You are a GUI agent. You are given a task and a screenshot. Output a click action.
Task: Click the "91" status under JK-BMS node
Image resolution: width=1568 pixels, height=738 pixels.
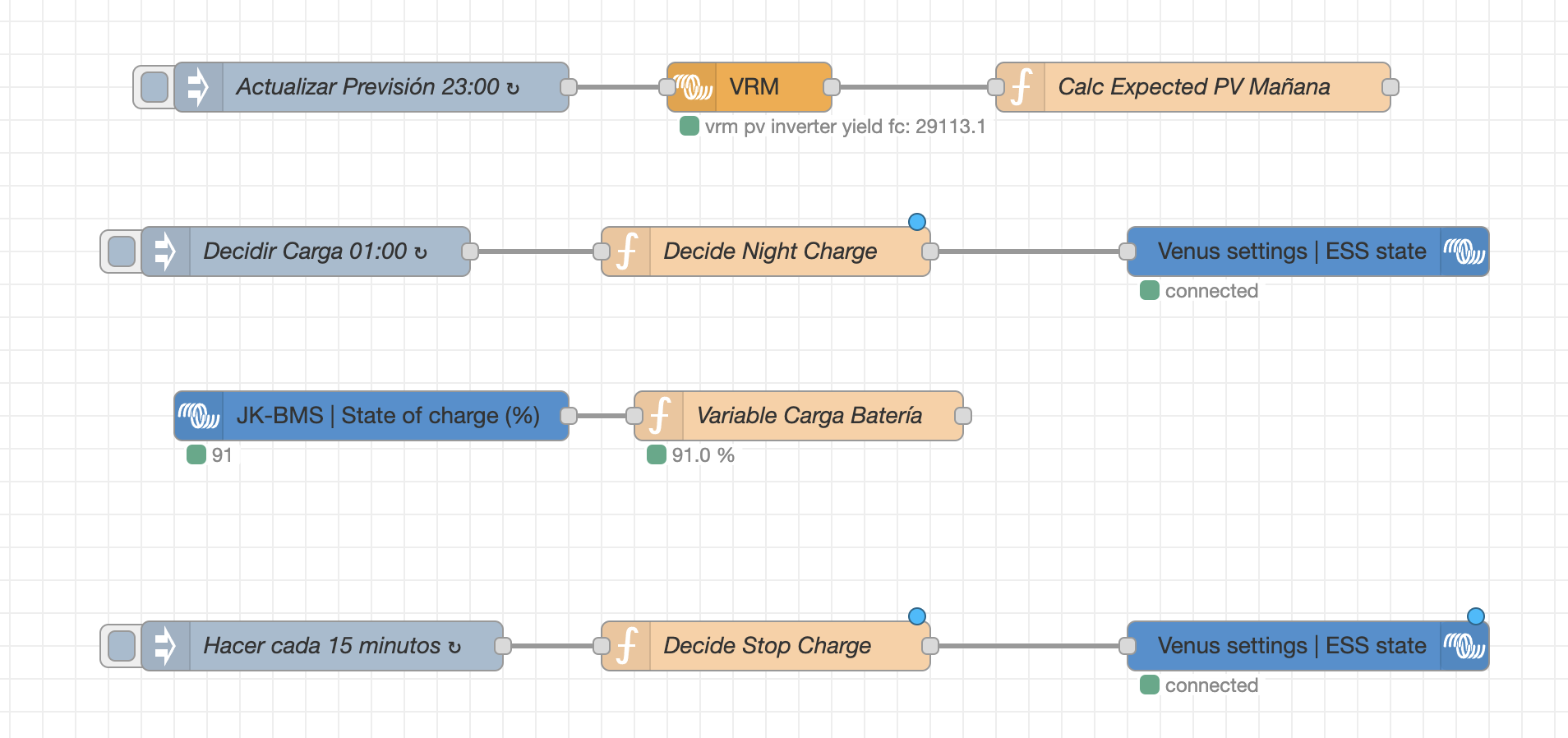(x=222, y=455)
